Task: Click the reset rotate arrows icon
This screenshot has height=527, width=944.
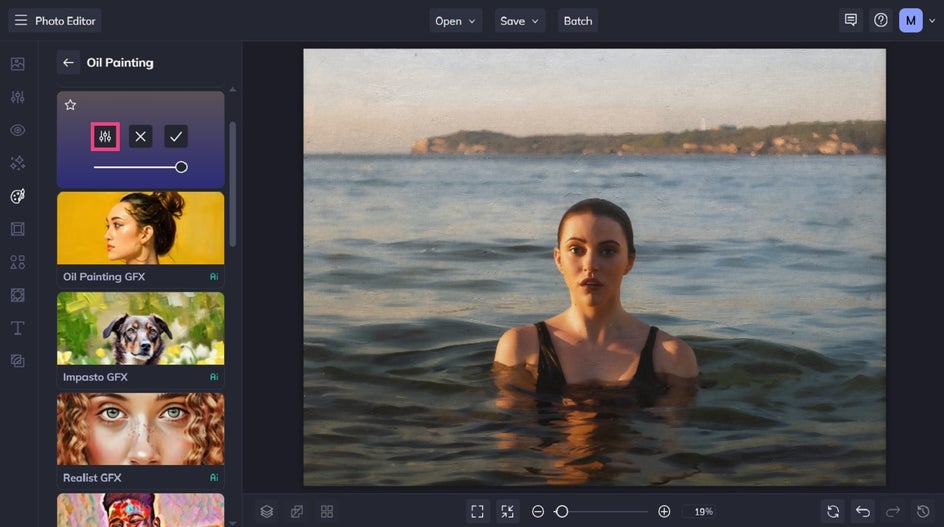Action: point(833,511)
